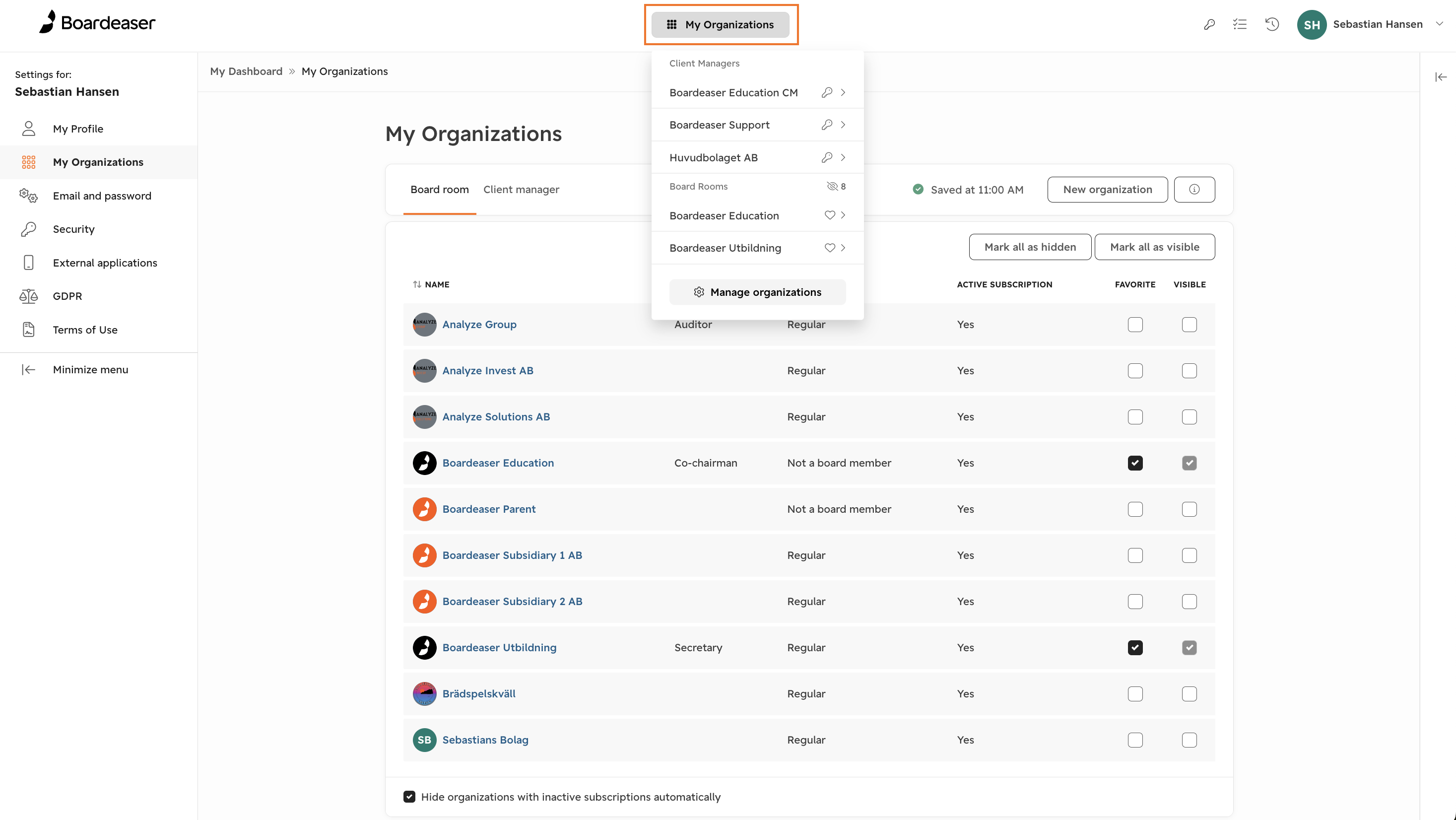
Task: Open the Sebastian Hansen user menu arrow
Action: pos(1440,24)
